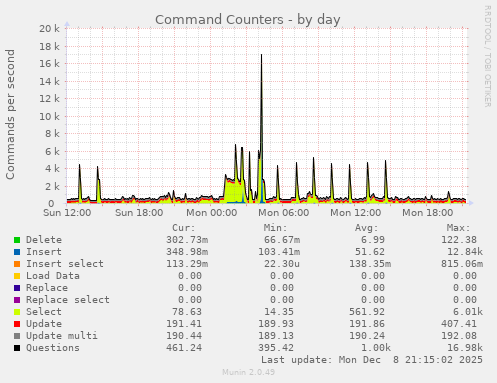The height and width of the screenshot is (383, 497).
Task: Click the 20 k y-axis label
Action: point(49,29)
